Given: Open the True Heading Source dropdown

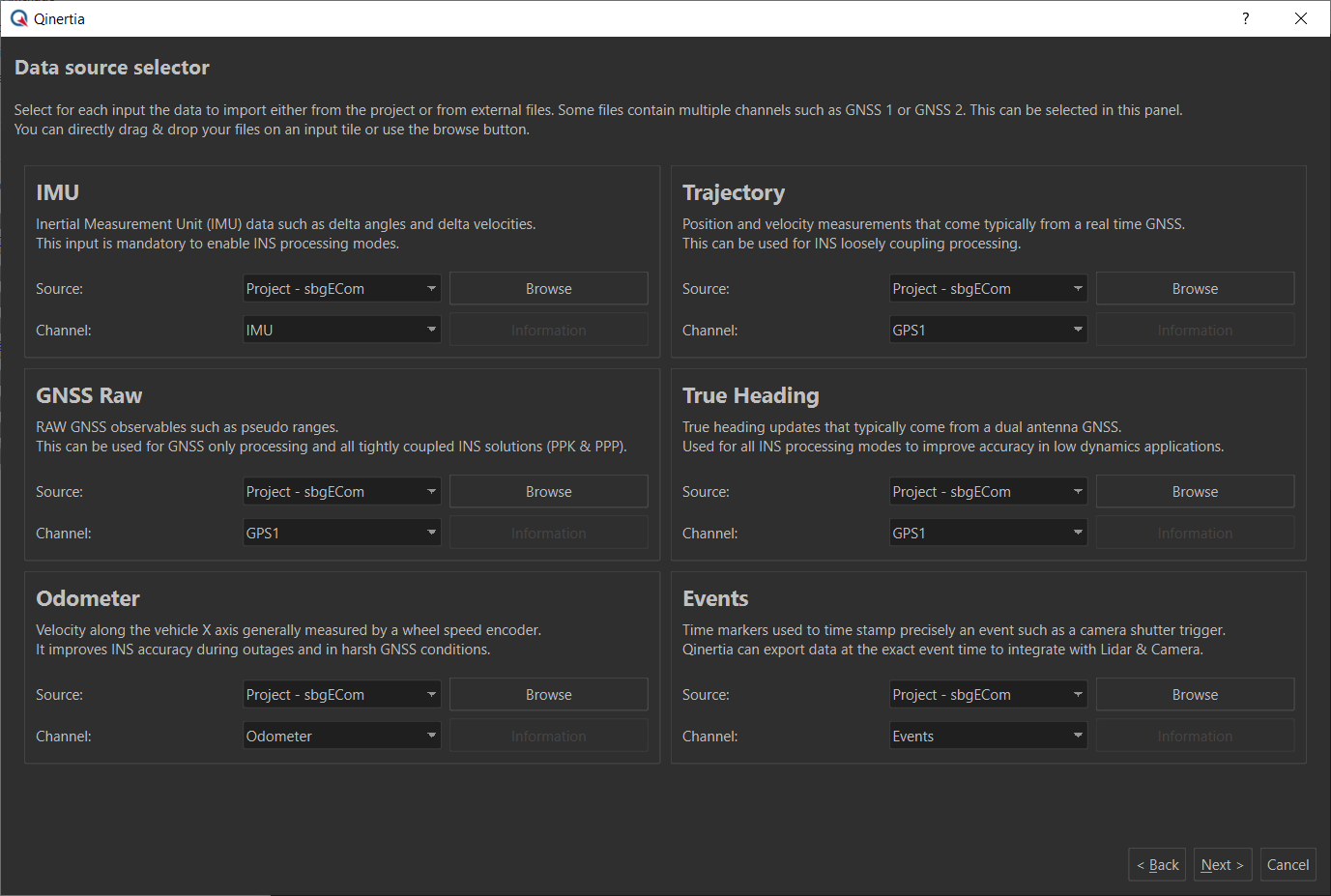Looking at the screenshot, I should (988, 492).
